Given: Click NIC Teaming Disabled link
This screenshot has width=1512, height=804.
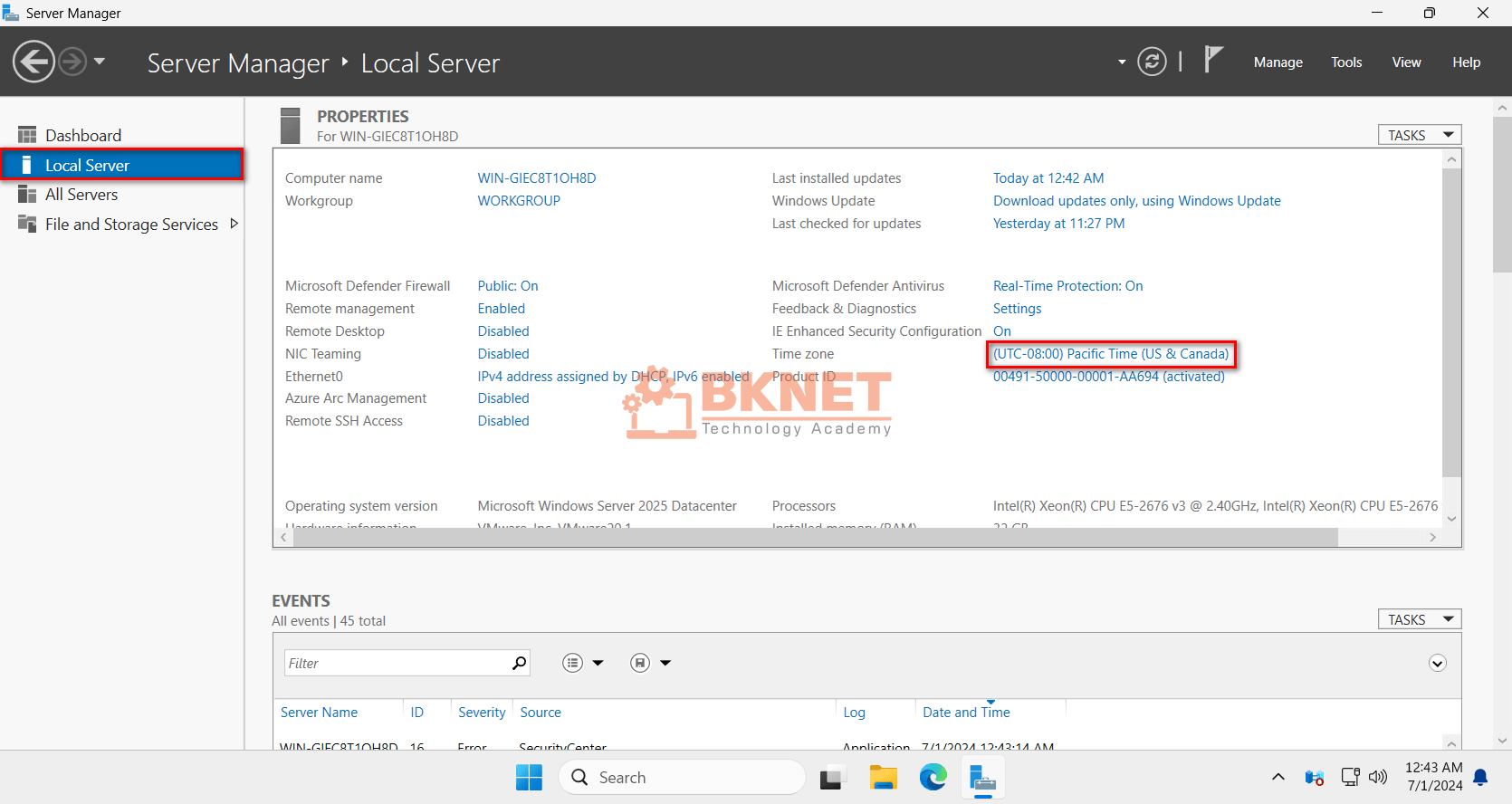Looking at the screenshot, I should pos(503,354).
